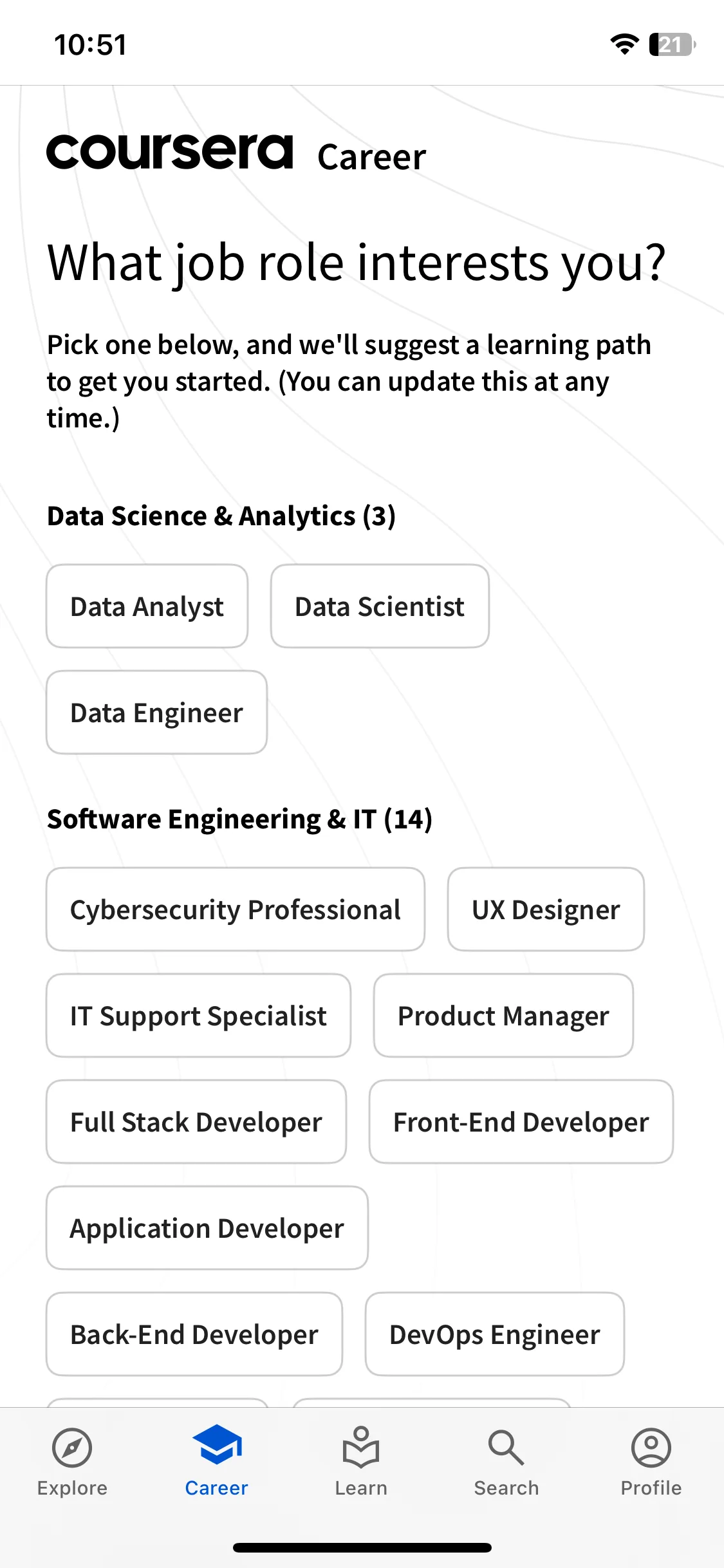Viewport: 724px width, 1568px height.
Task: Tap the Career graduation cap icon
Action: pos(217,1444)
